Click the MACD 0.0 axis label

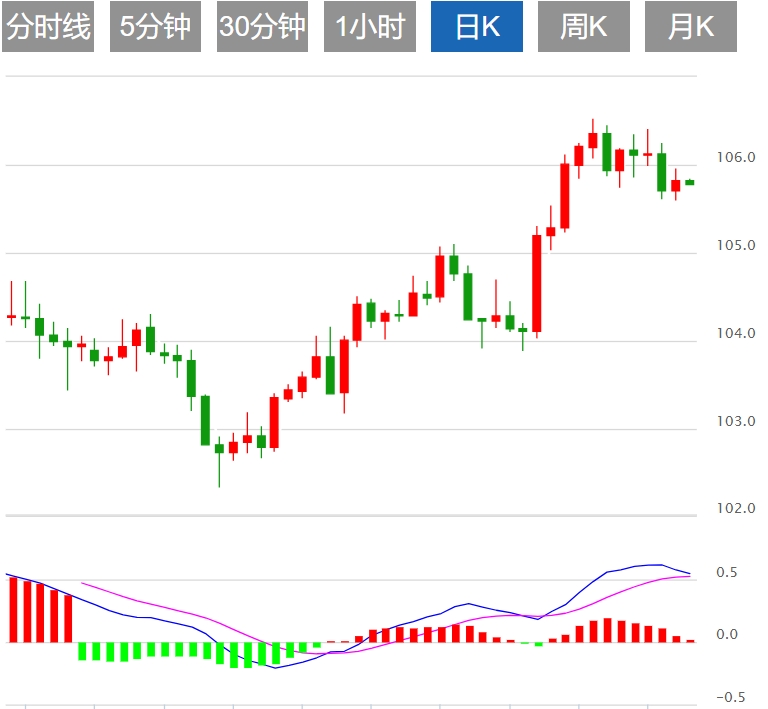coord(726,634)
